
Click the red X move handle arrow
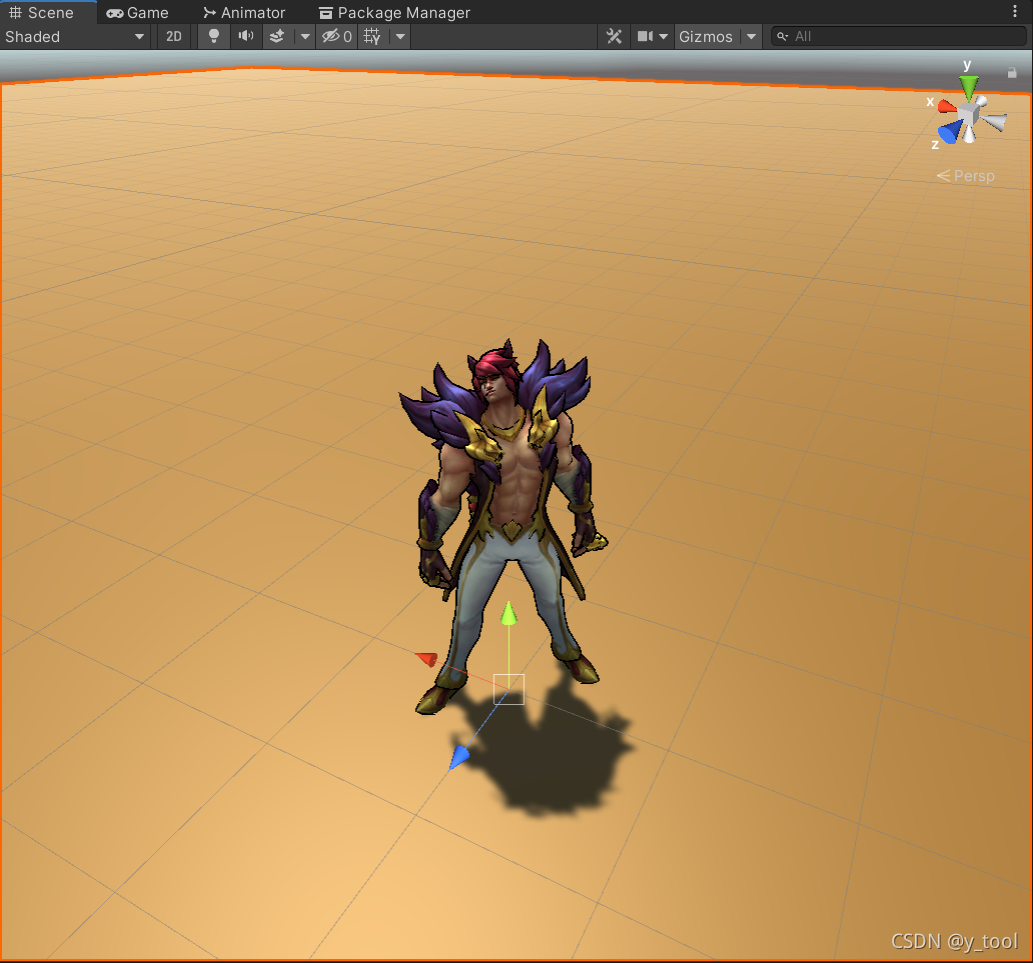tap(427, 658)
